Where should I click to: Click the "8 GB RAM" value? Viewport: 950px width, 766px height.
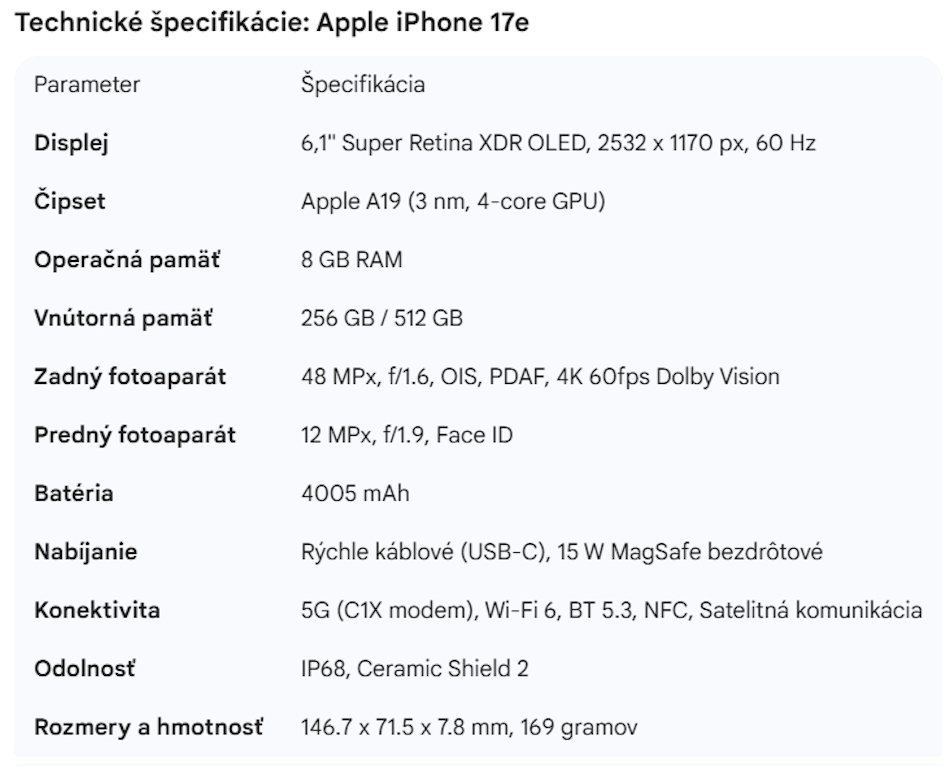coord(351,260)
